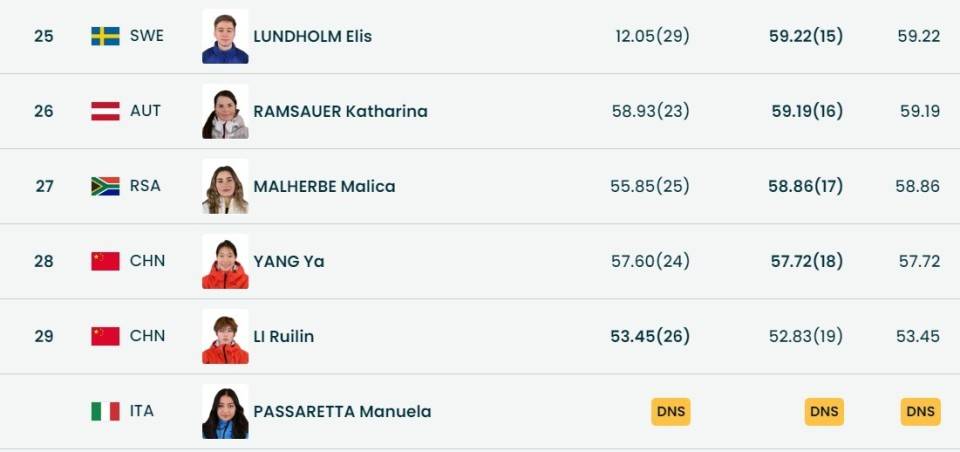Open PASSARETTA Manuela athlete photo
960x452 pixels.
tap(225, 411)
